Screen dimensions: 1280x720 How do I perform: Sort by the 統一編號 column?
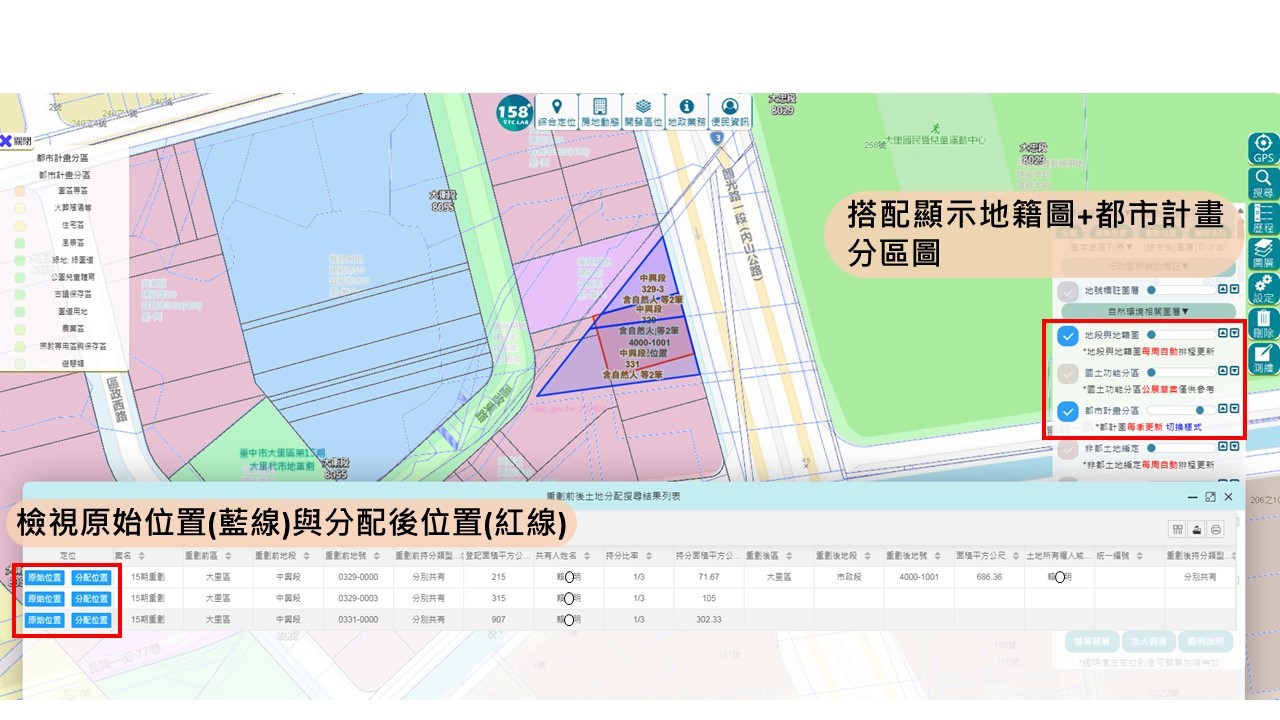pyautogui.click(x=1129, y=556)
